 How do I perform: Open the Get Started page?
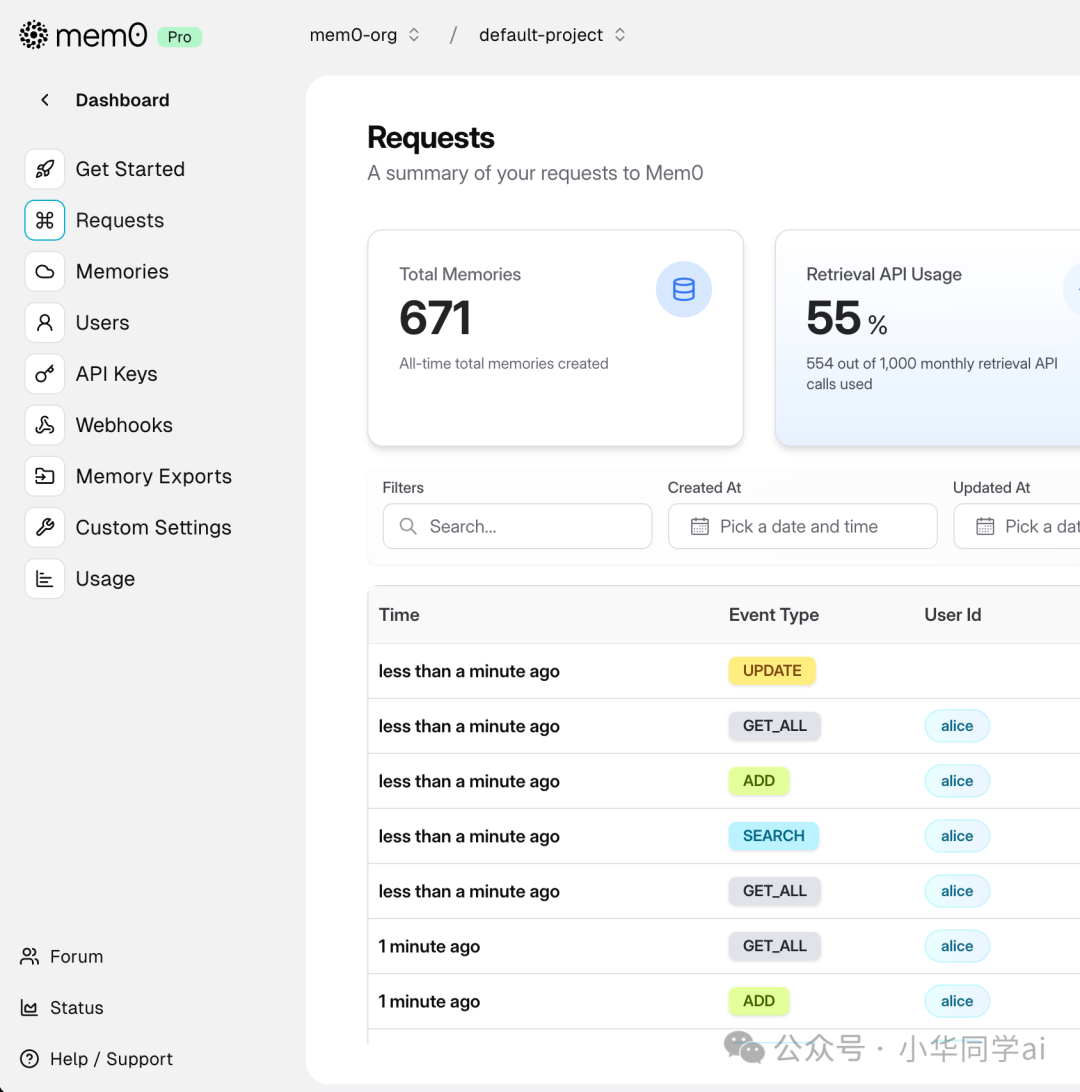click(x=130, y=169)
